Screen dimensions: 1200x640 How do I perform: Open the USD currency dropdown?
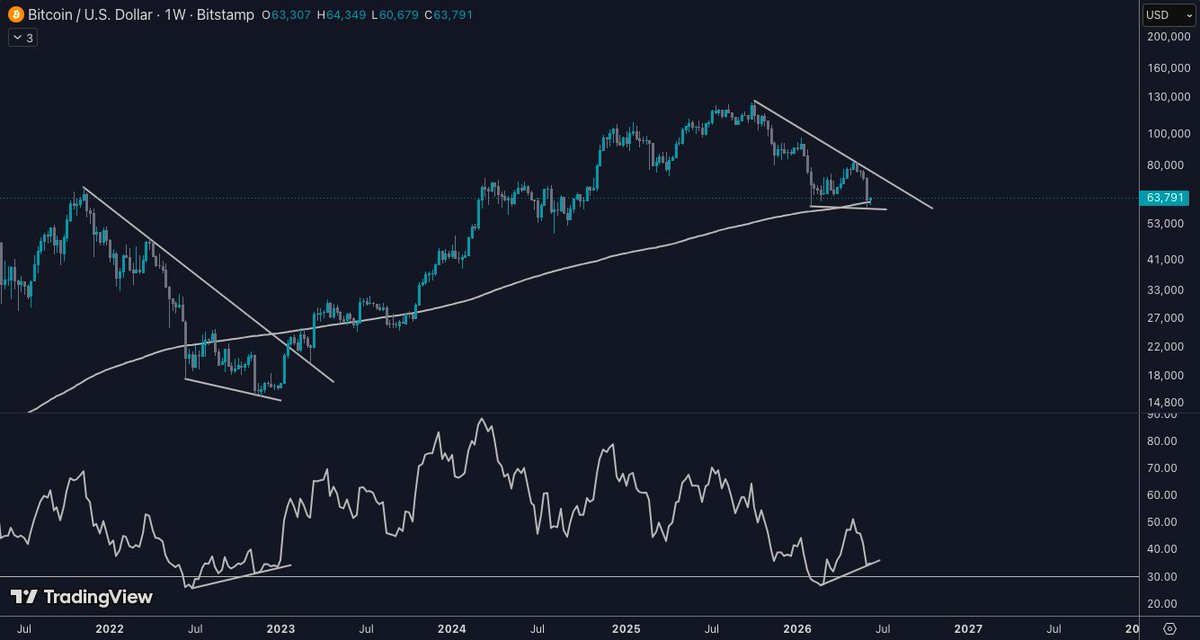(1169, 15)
